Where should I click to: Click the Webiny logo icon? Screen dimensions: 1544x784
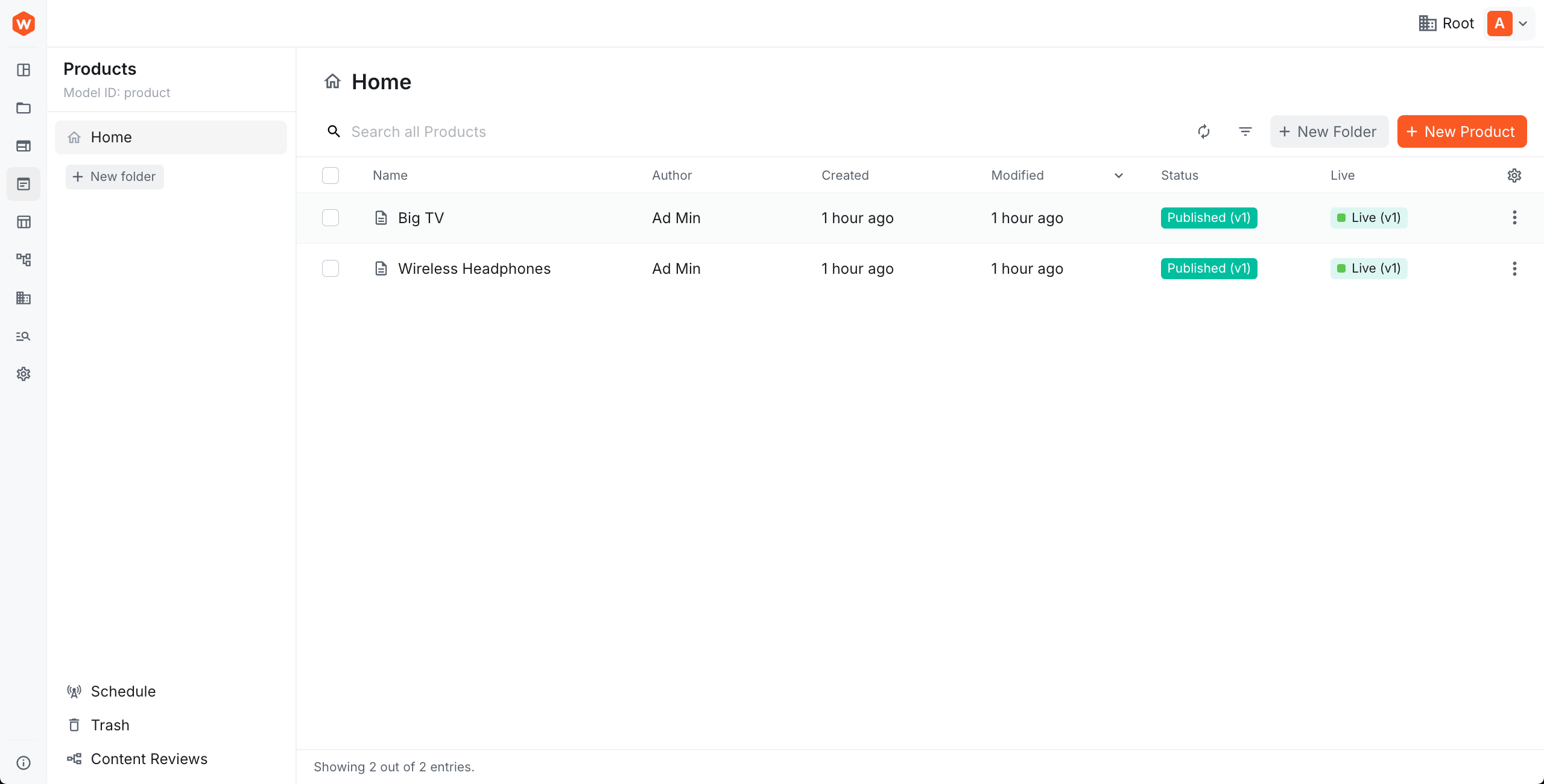pyautogui.click(x=24, y=24)
